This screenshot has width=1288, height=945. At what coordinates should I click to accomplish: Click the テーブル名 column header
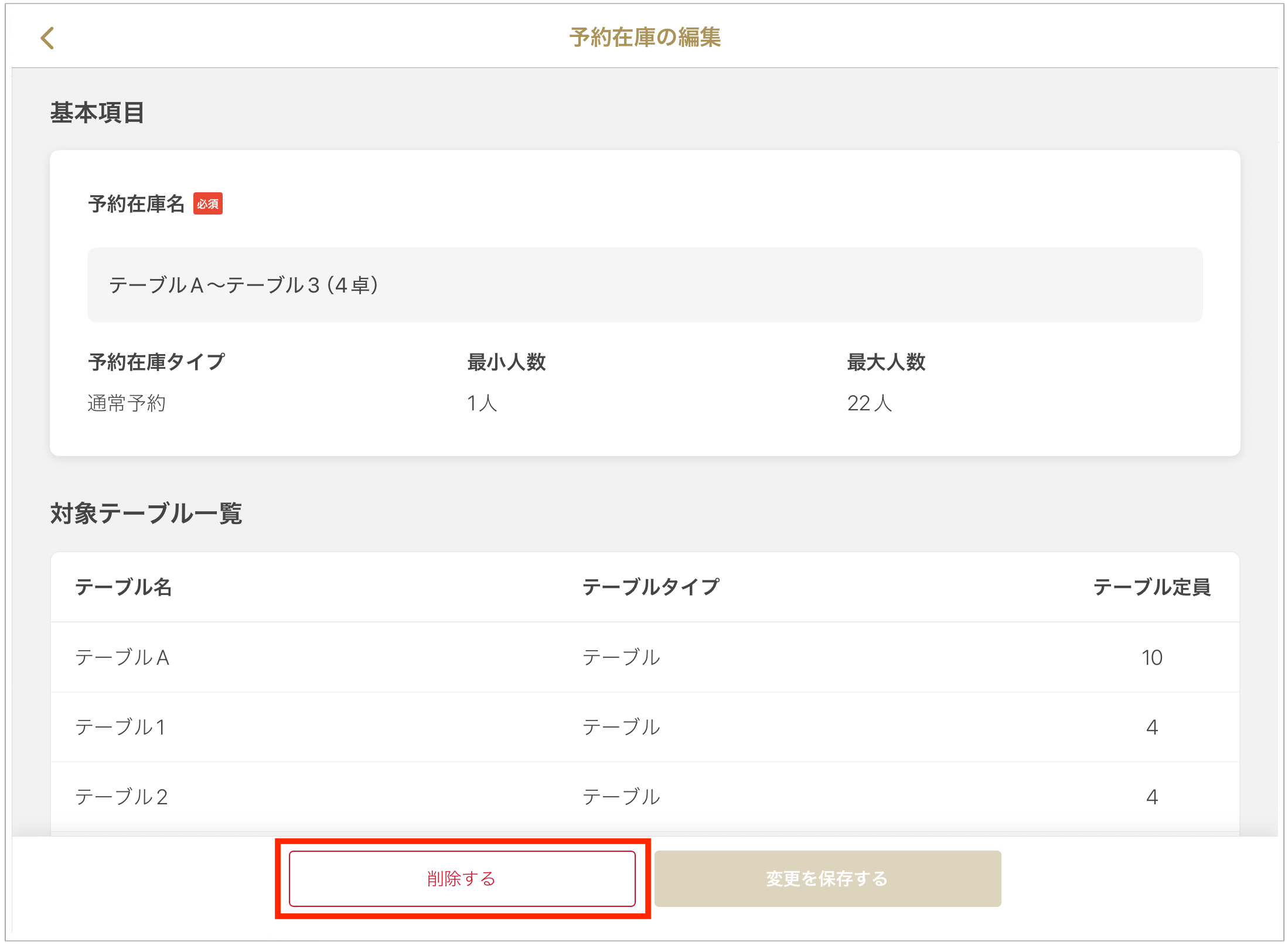tap(124, 587)
